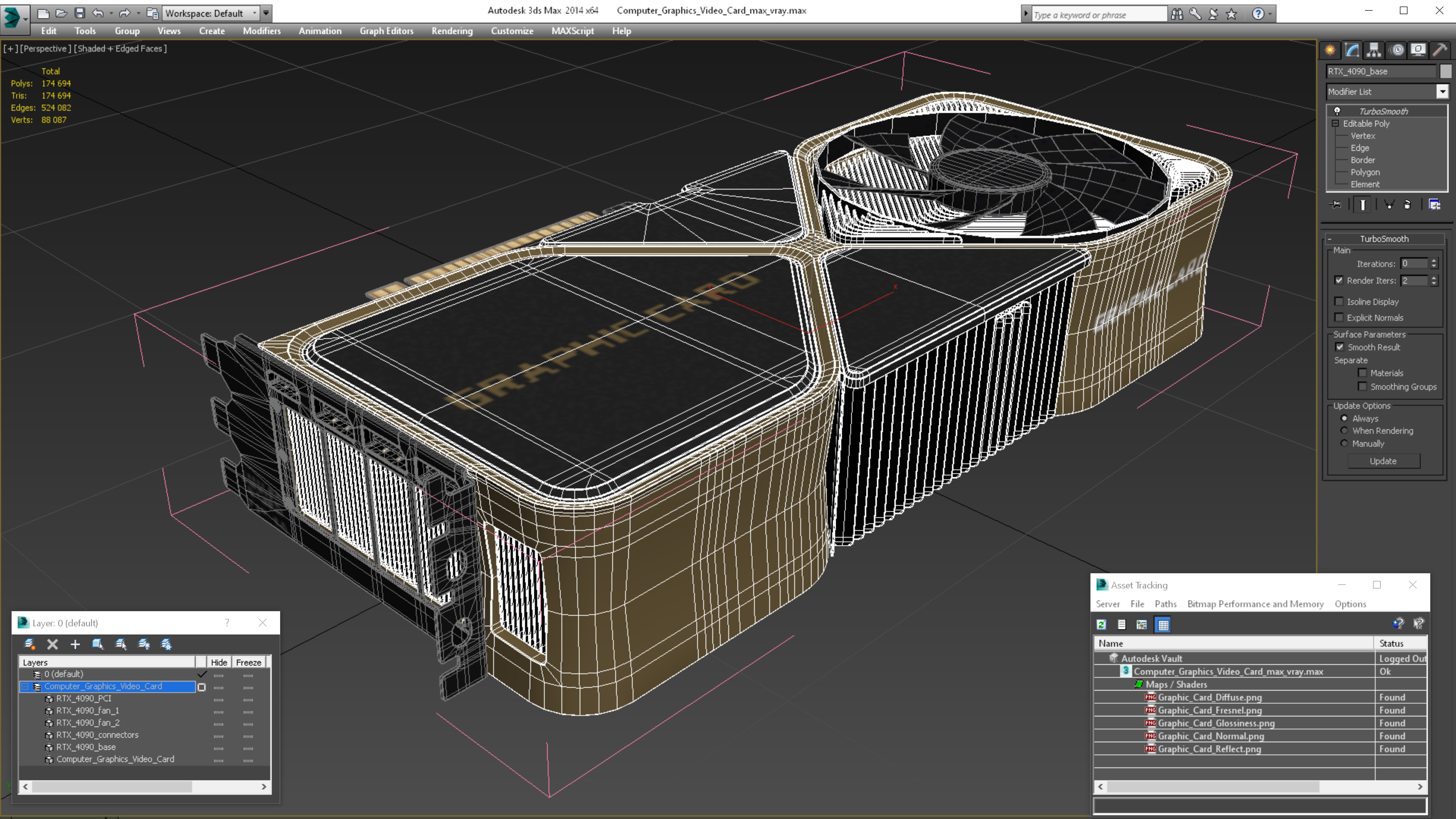Viewport: 1456px width, 819px height.
Task: Click Open File icon in title bar
Action: [61, 13]
